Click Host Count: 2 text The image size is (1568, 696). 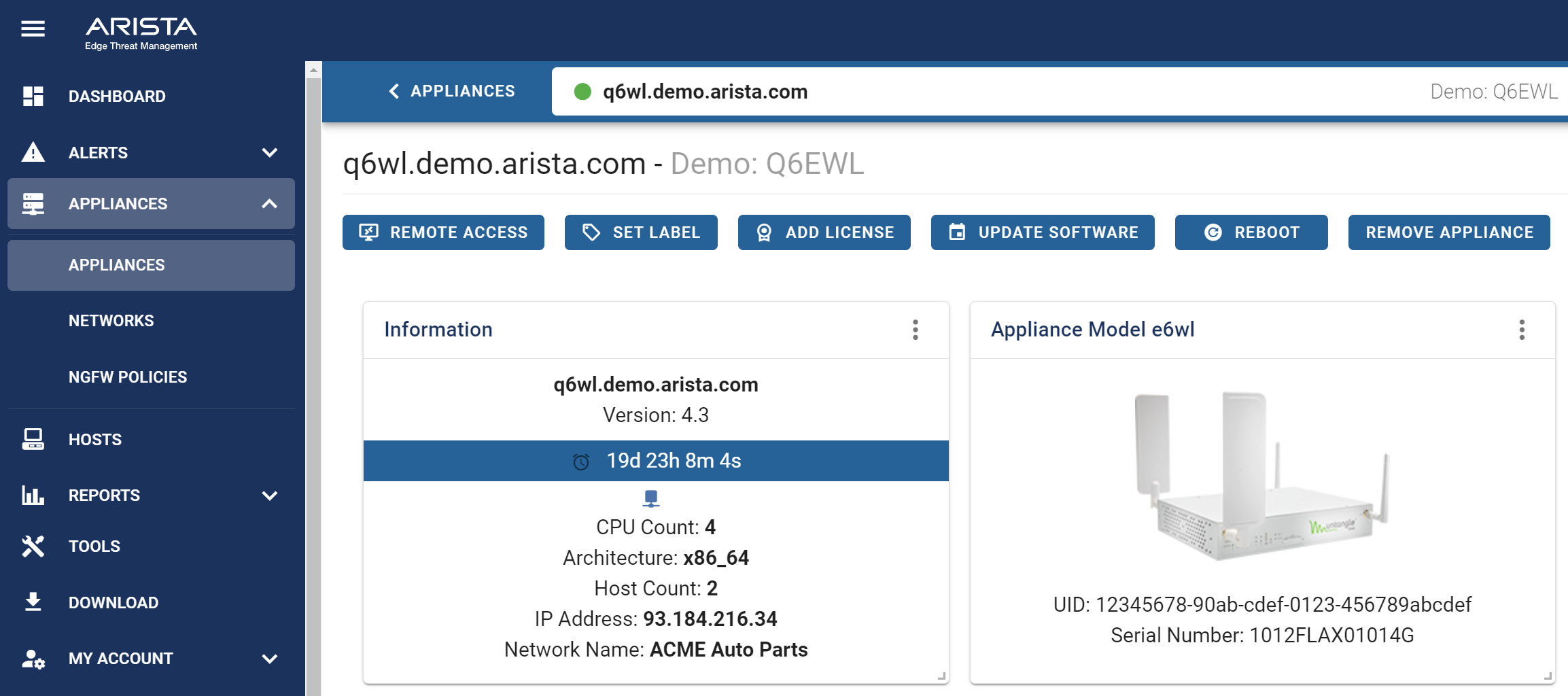pyautogui.click(x=656, y=589)
